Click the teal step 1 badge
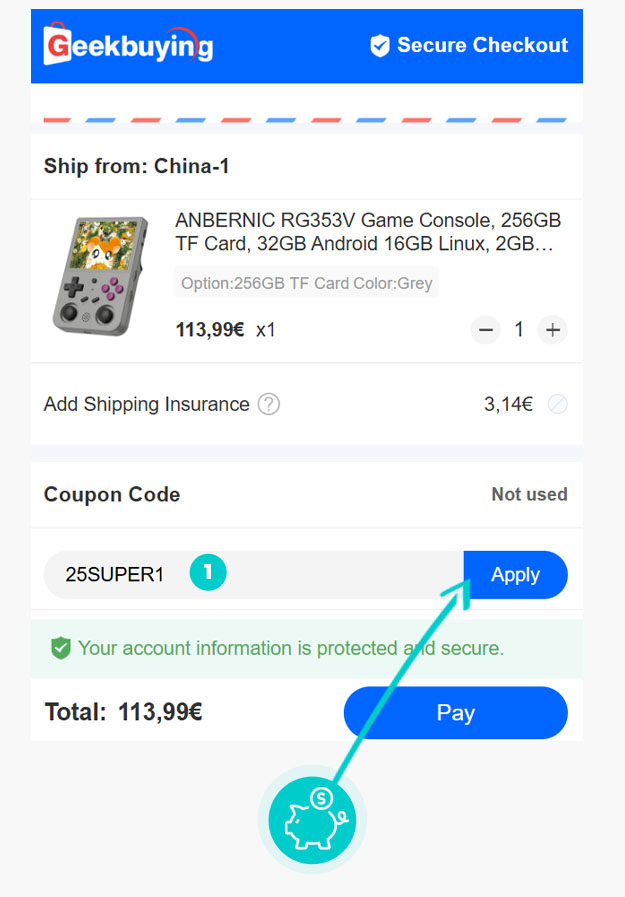 208,573
